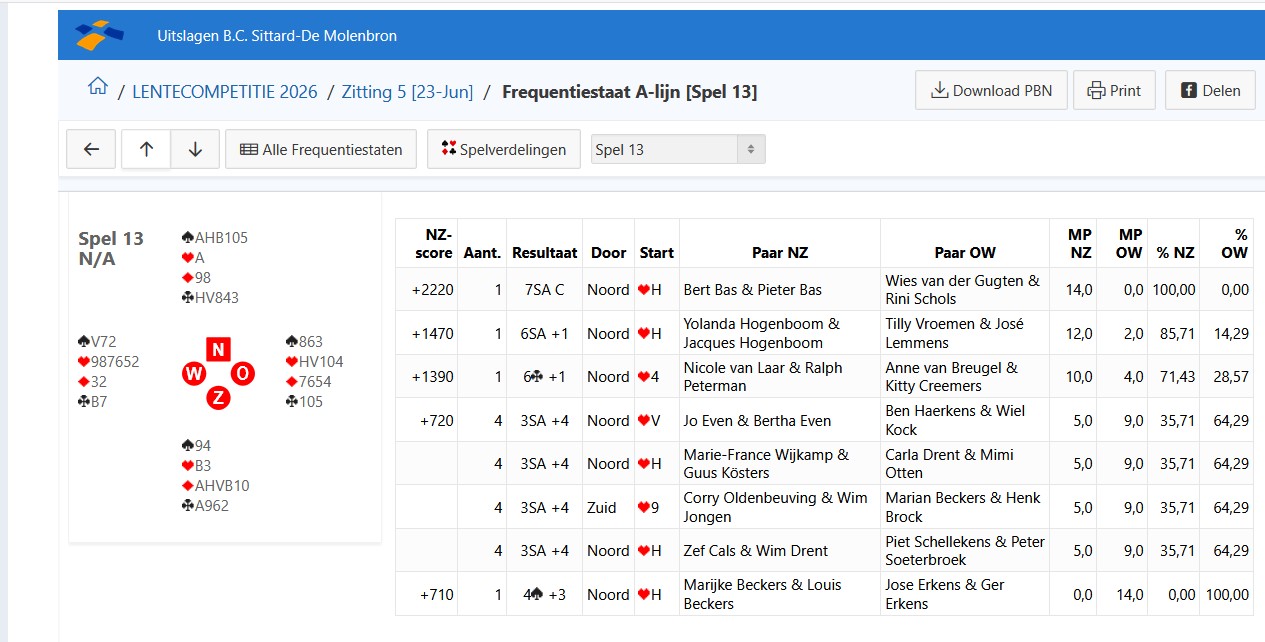Share via the Delen button
Viewport: 1265px width, 642px height.
click(x=1210, y=90)
